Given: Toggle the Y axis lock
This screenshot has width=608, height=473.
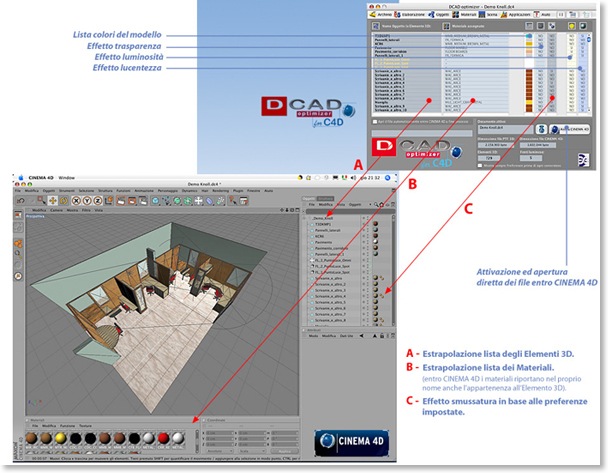Looking at the screenshot, I should pos(87,201).
